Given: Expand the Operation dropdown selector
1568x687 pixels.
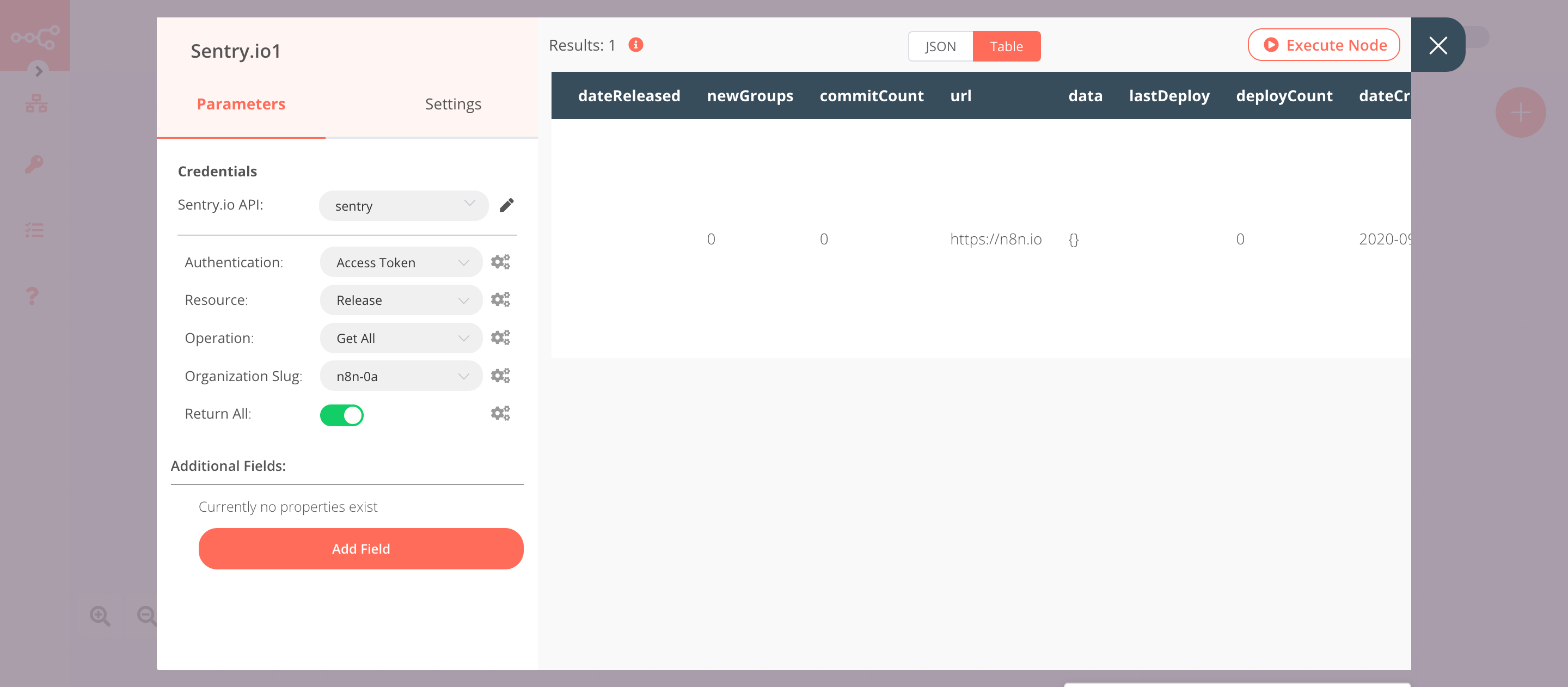Looking at the screenshot, I should pyautogui.click(x=399, y=337).
